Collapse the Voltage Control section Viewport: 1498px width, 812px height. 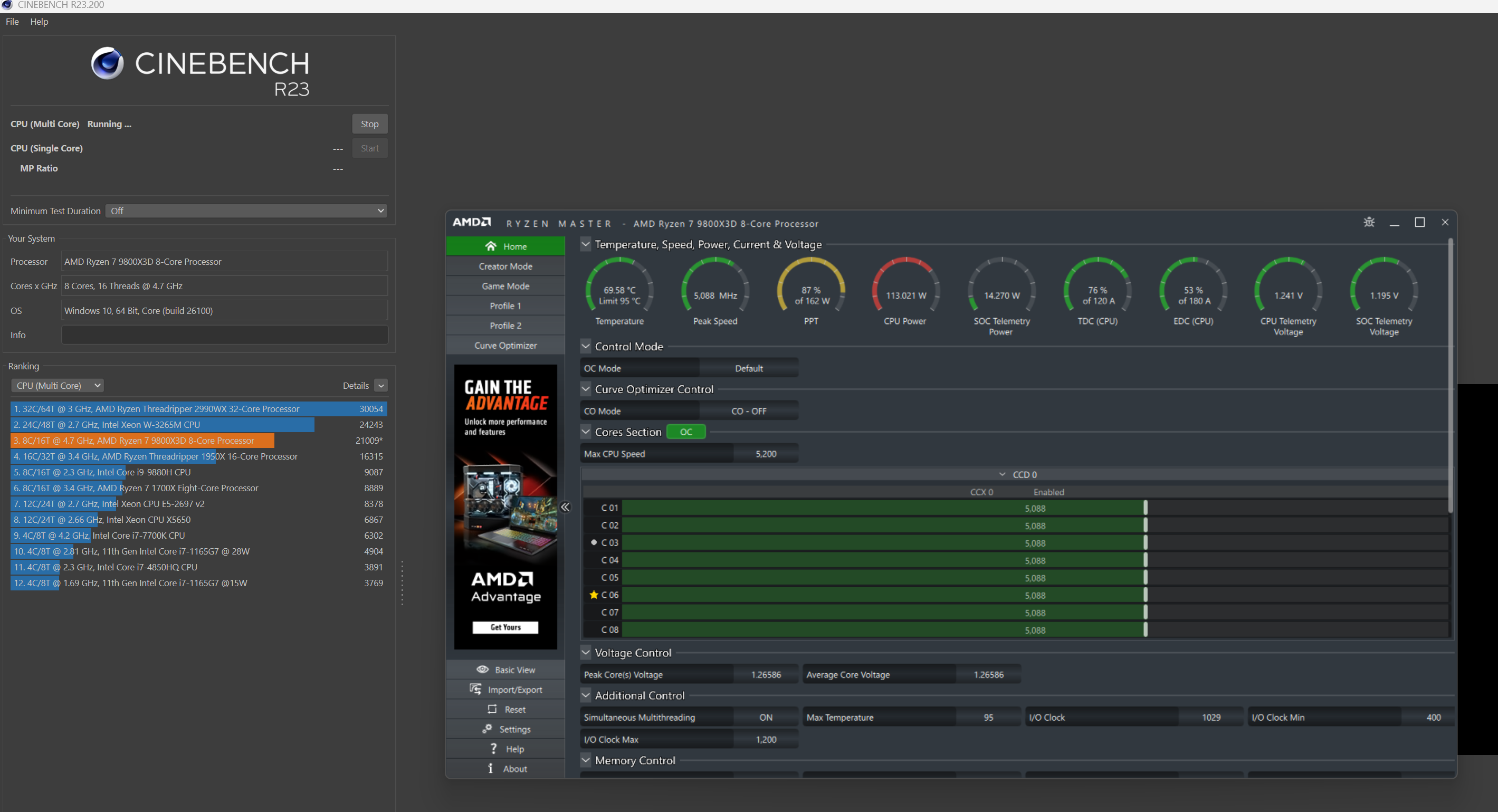(x=586, y=652)
